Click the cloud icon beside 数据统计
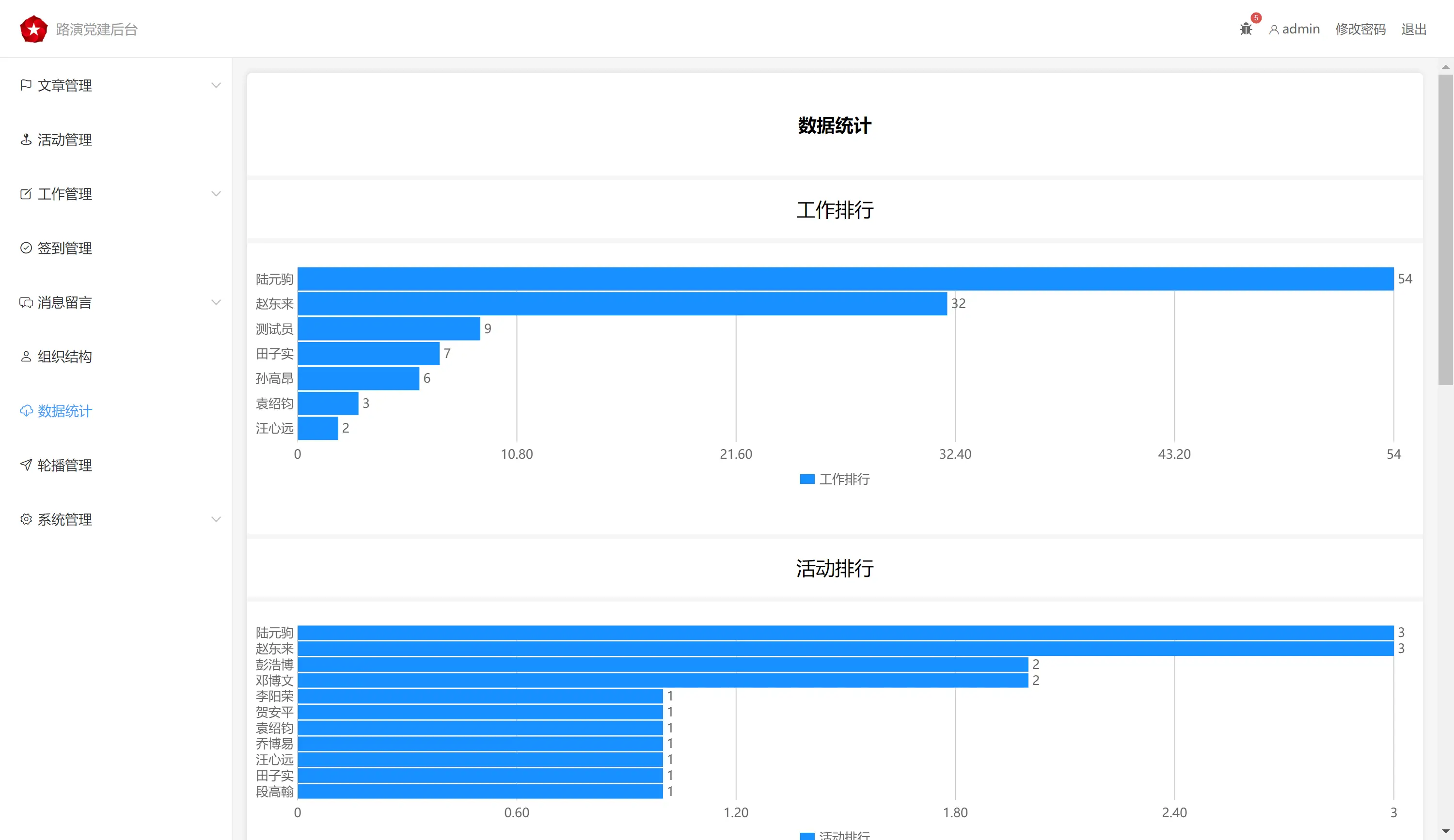Screen dimensions: 1454x840 (26, 410)
